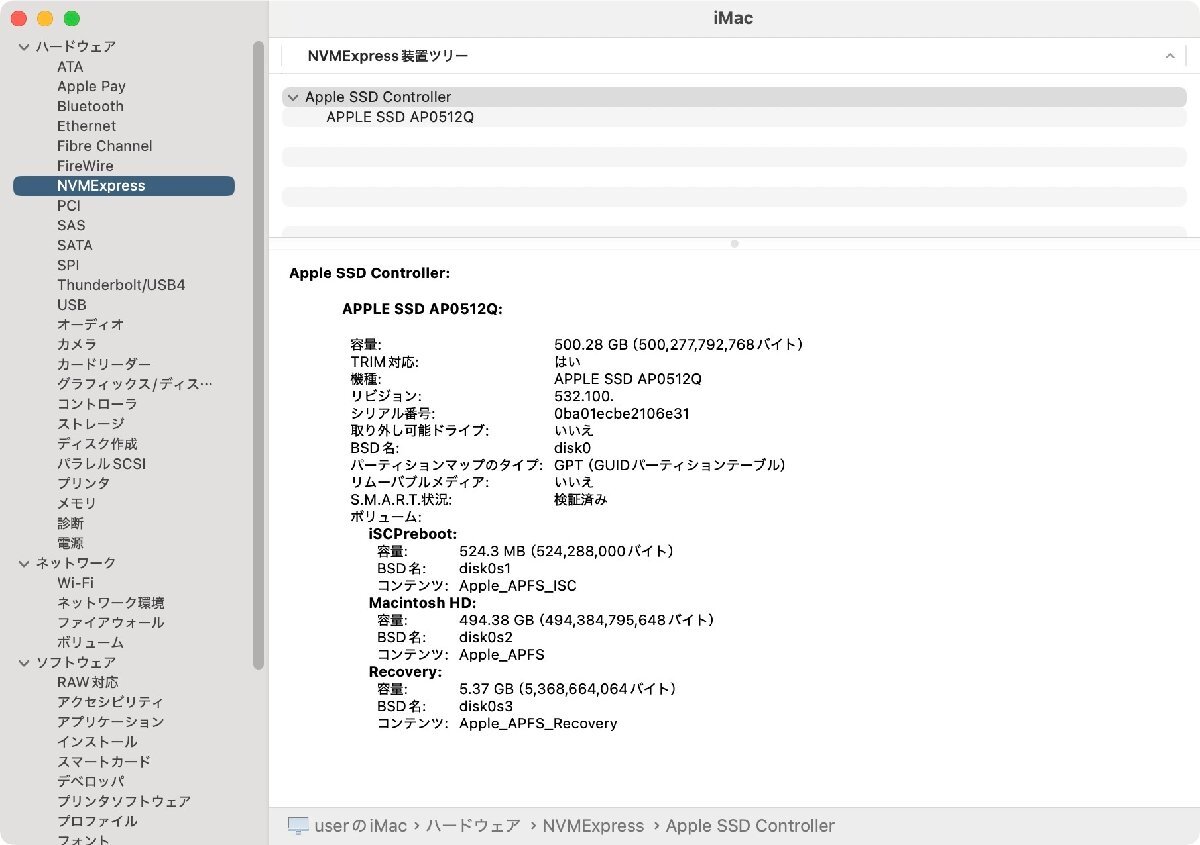This screenshot has width=1200, height=845.
Task: Select アプリケーション under ソフトウェア
Action: tap(112, 721)
